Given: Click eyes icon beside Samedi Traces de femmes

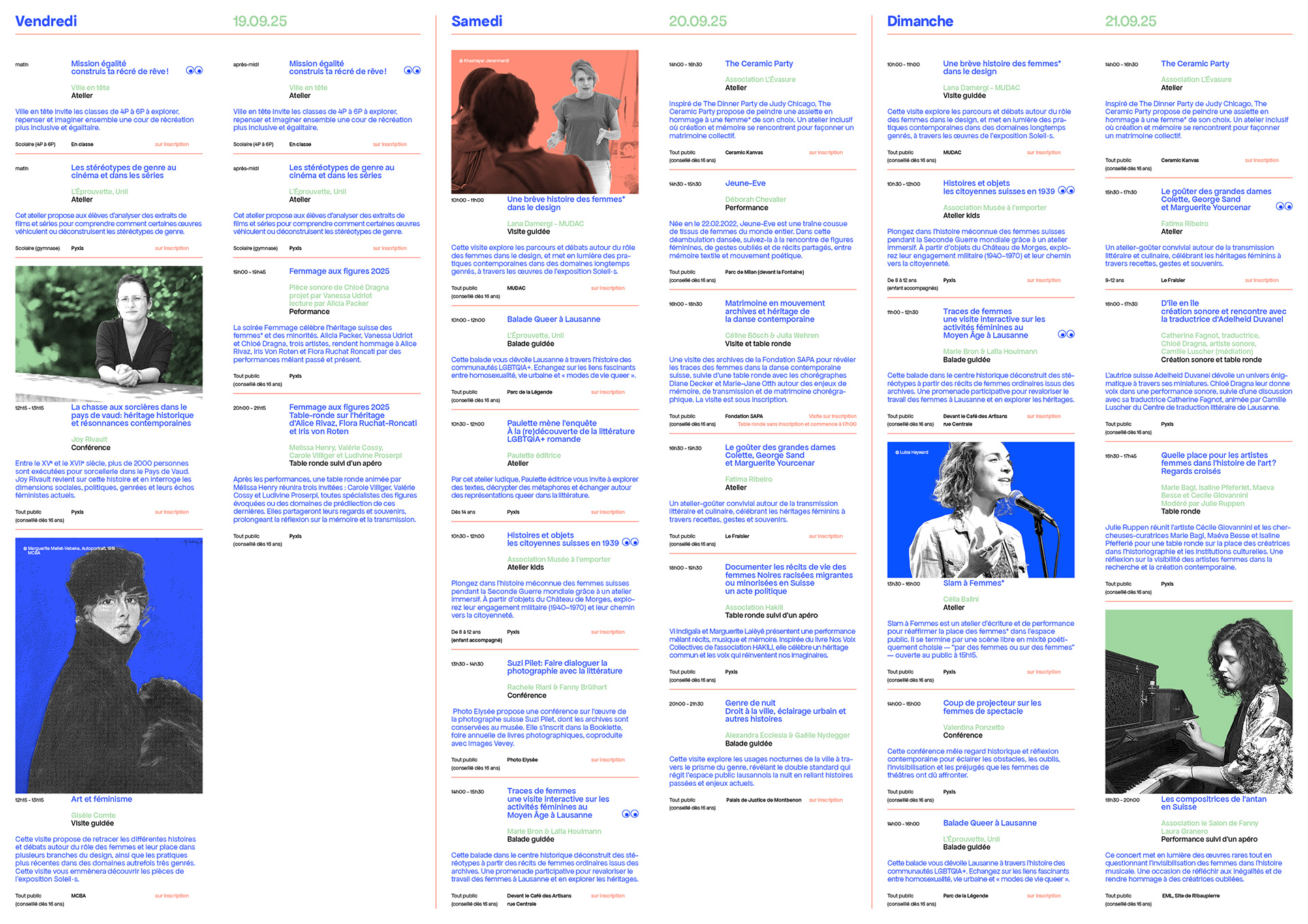Looking at the screenshot, I should 630,814.
